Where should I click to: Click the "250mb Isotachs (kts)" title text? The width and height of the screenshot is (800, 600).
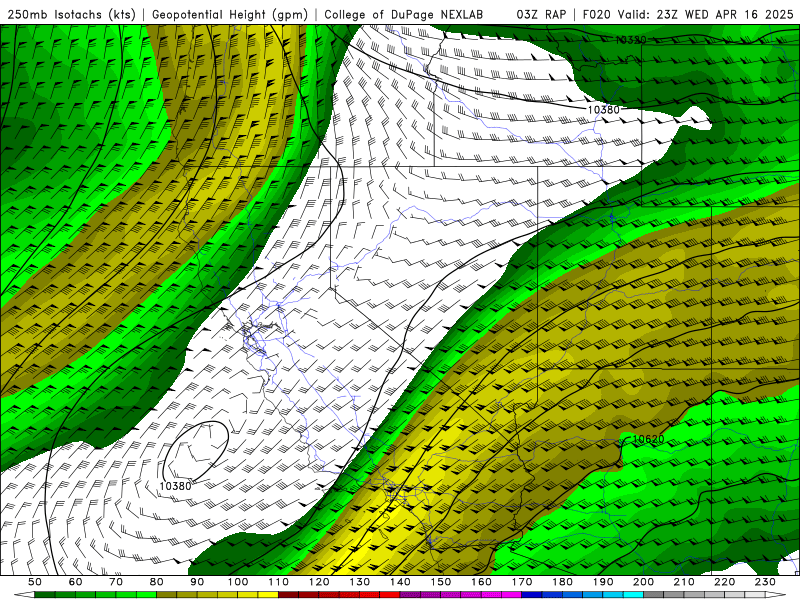71,15
